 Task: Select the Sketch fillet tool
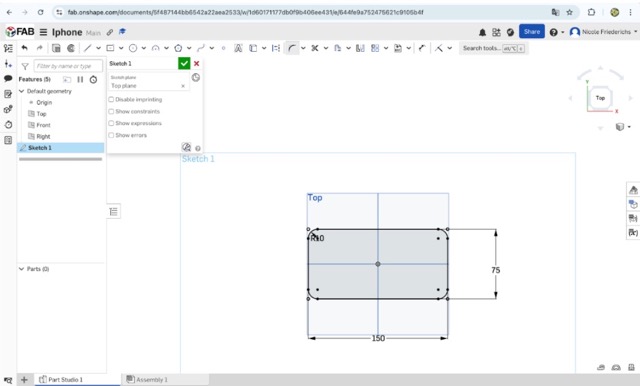point(291,48)
